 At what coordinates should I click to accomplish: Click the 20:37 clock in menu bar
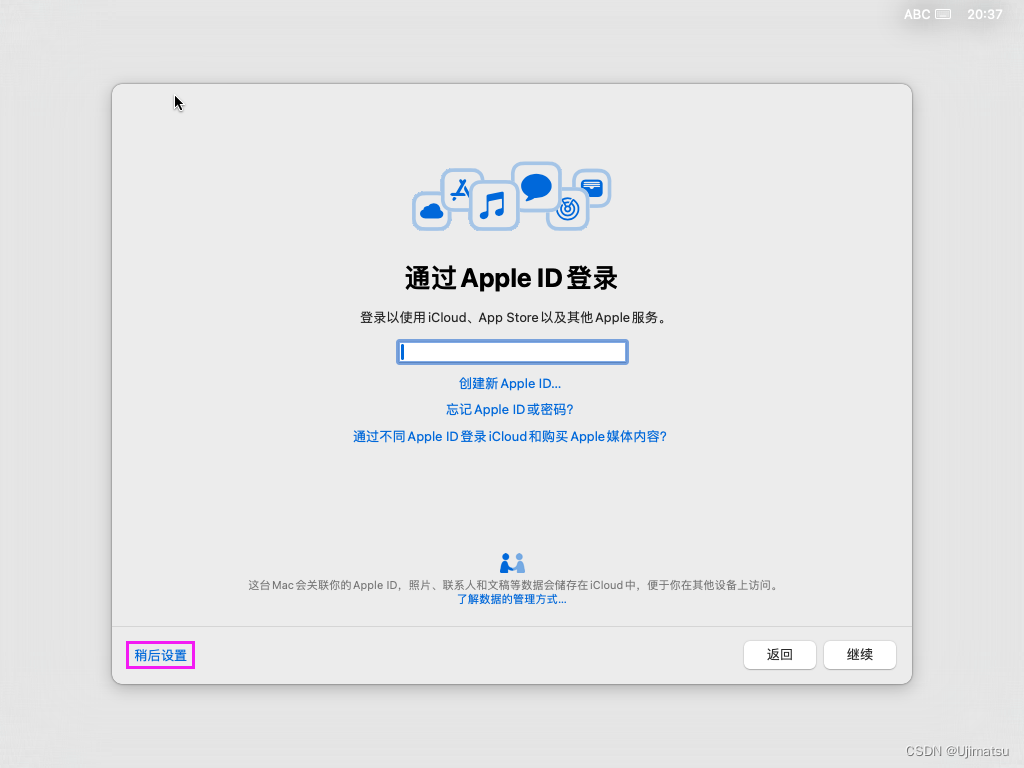tap(984, 14)
